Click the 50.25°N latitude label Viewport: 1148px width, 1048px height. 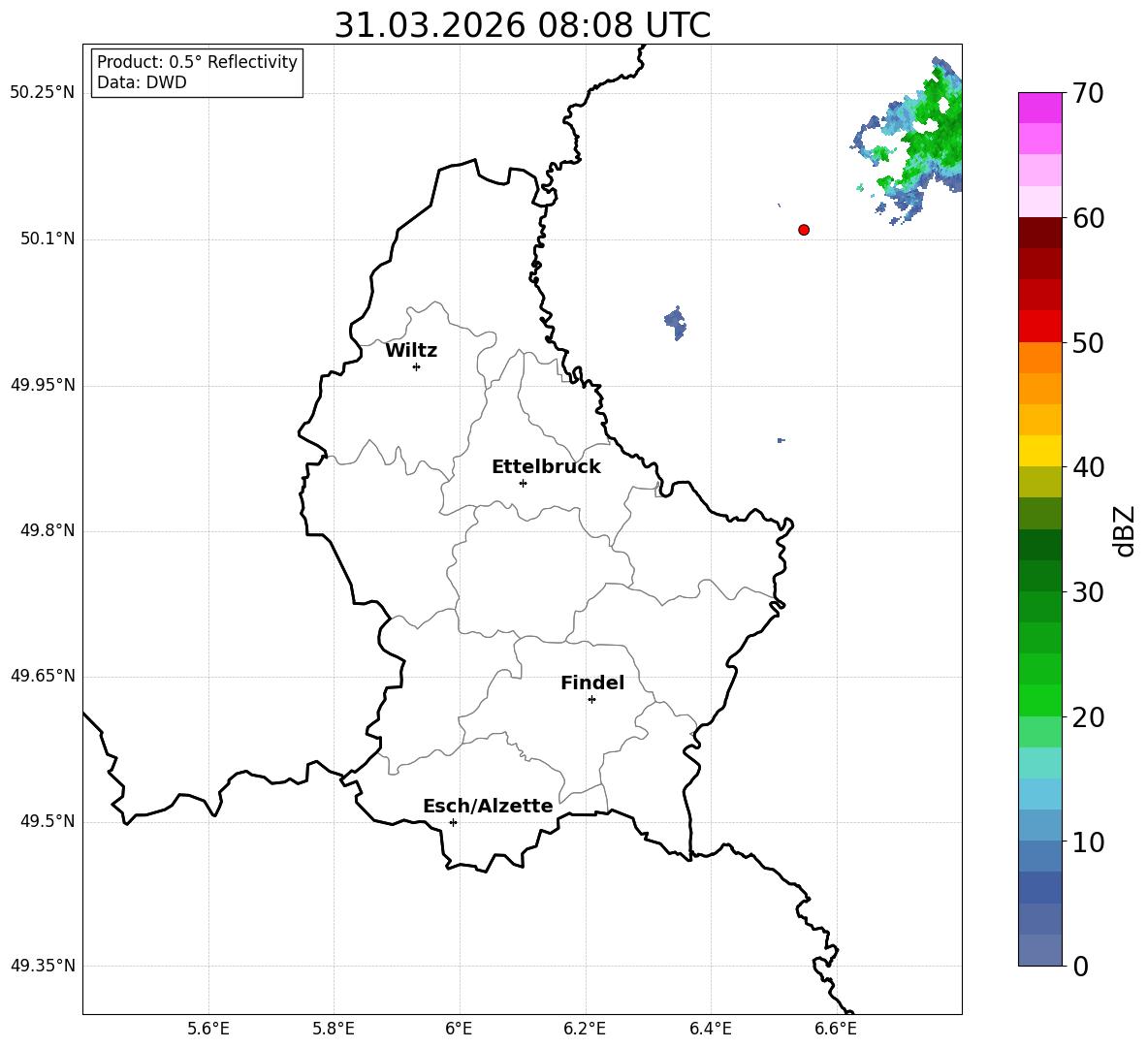[x=42, y=93]
